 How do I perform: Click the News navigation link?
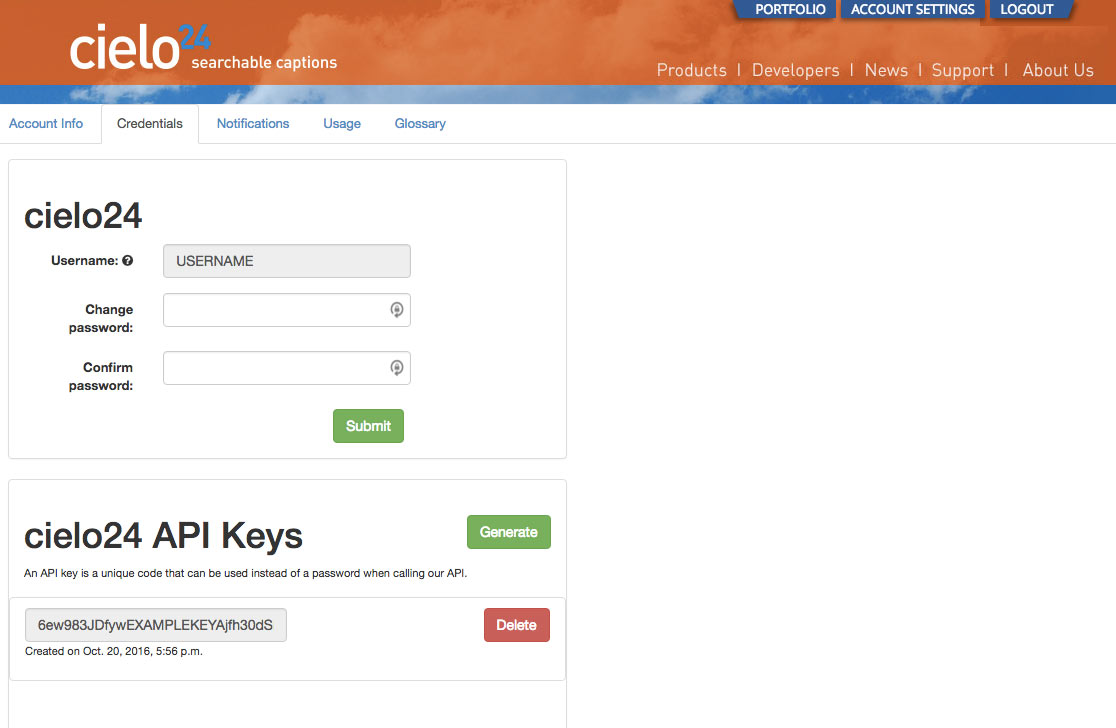point(886,70)
